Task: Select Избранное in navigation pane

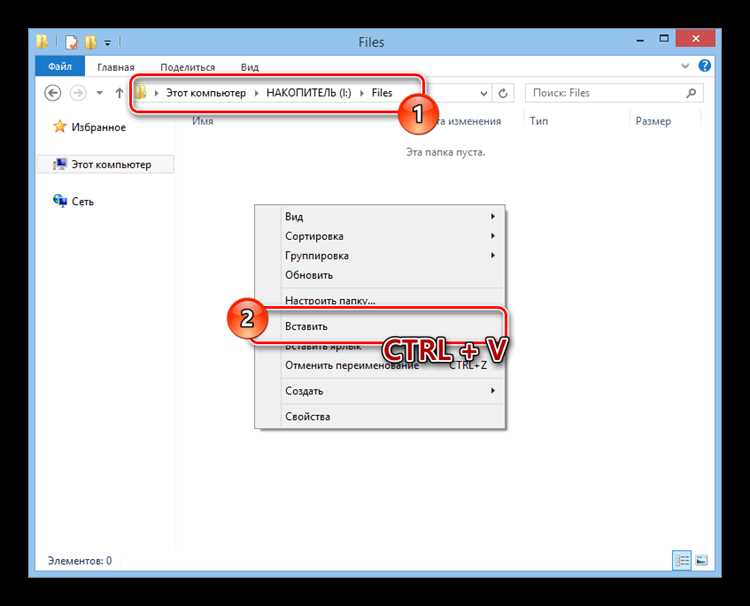Action: pos(99,127)
